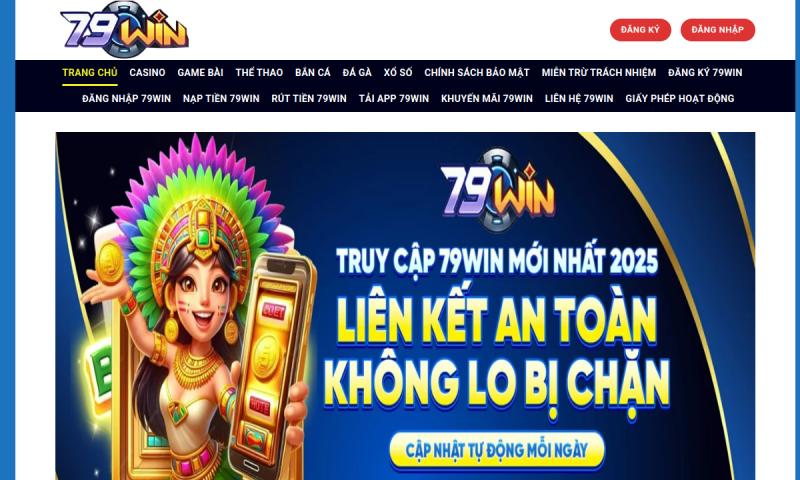Open GIẤY PHÉP HOẠT ĐỘNG link
The image size is (800, 480).
point(680,98)
